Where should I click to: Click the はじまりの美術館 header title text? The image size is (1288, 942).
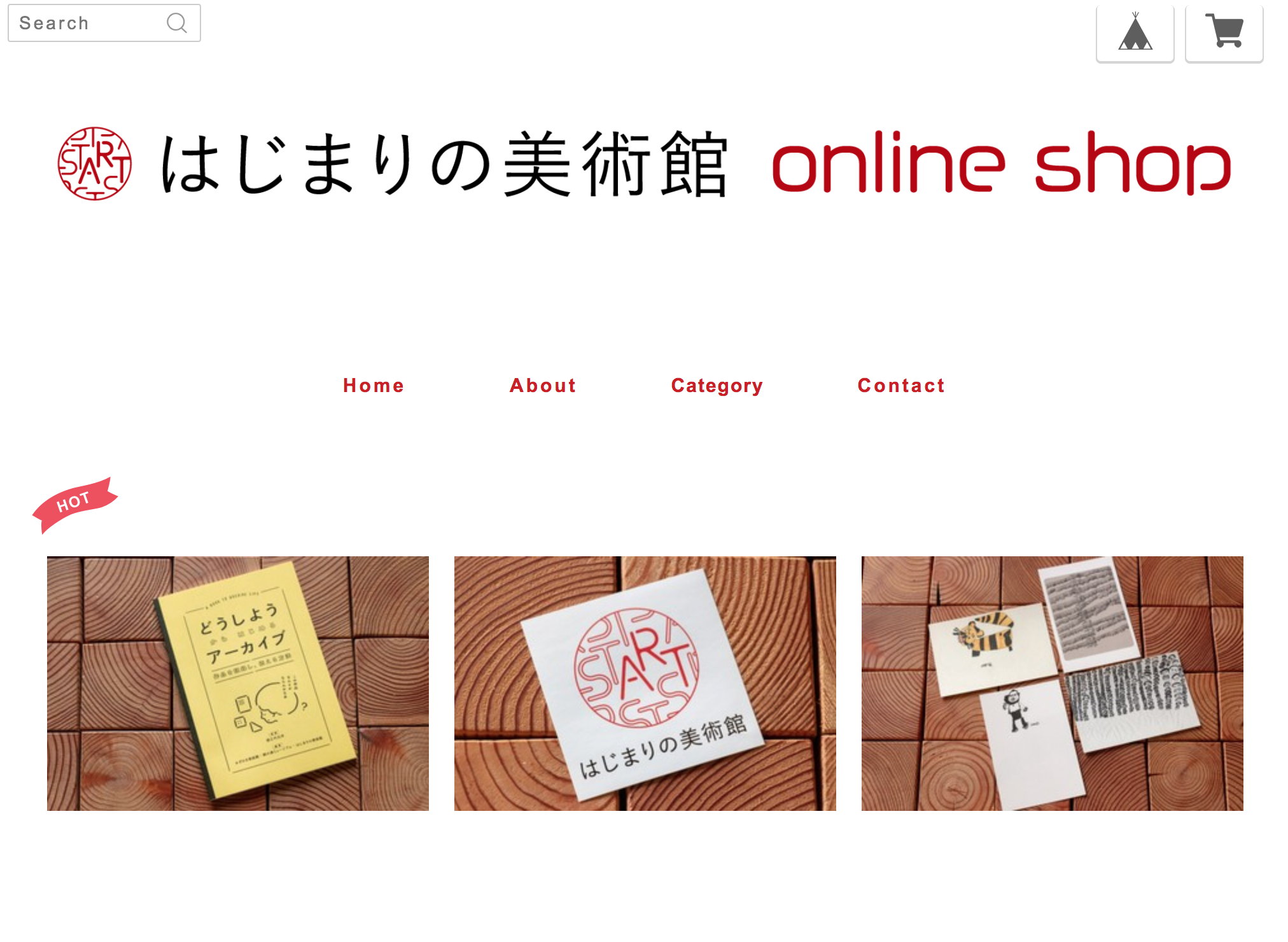(x=444, y=165)
